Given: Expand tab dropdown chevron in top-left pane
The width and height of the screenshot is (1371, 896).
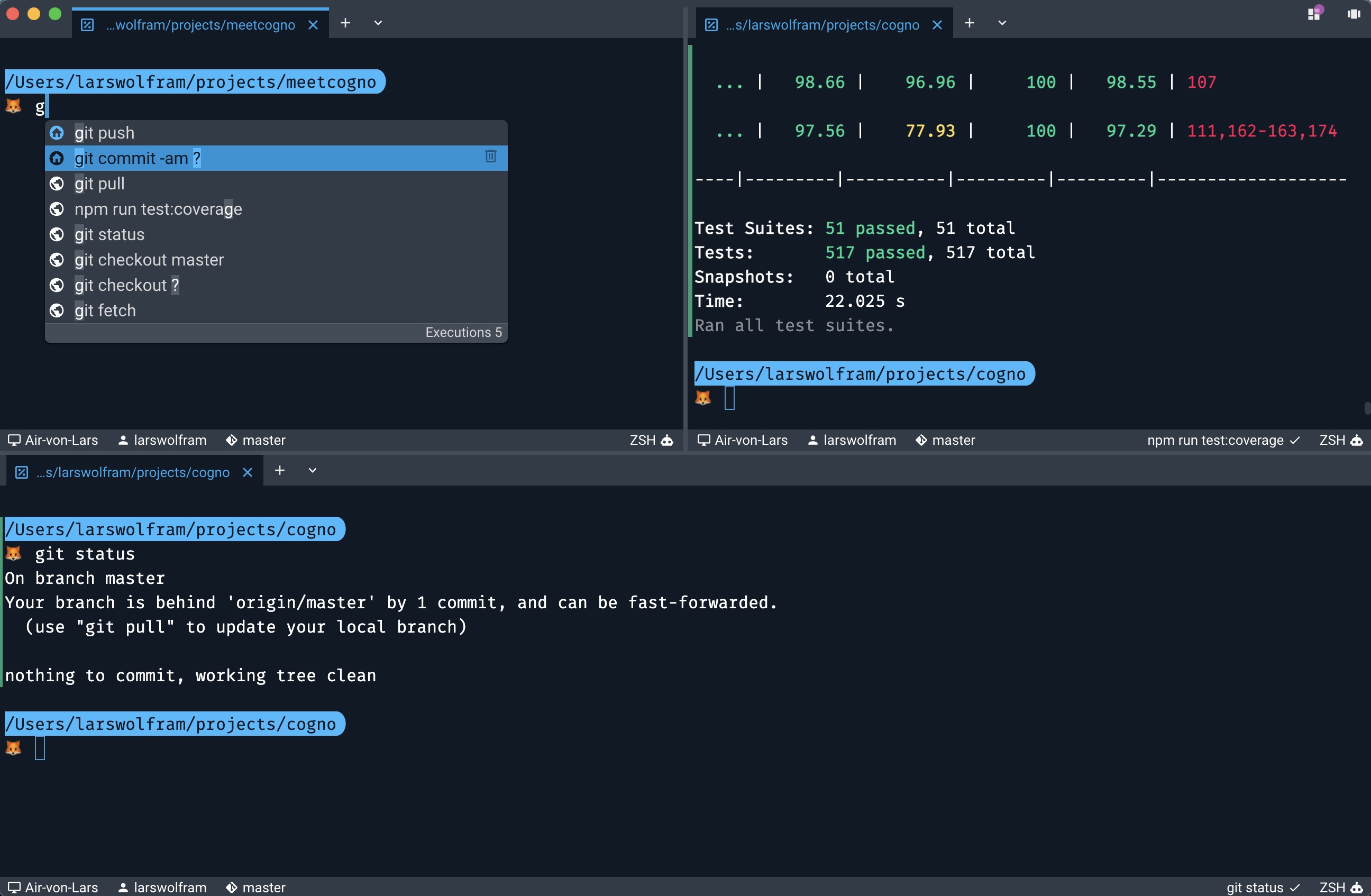Looking at the screenshot, I should [378, 23].
